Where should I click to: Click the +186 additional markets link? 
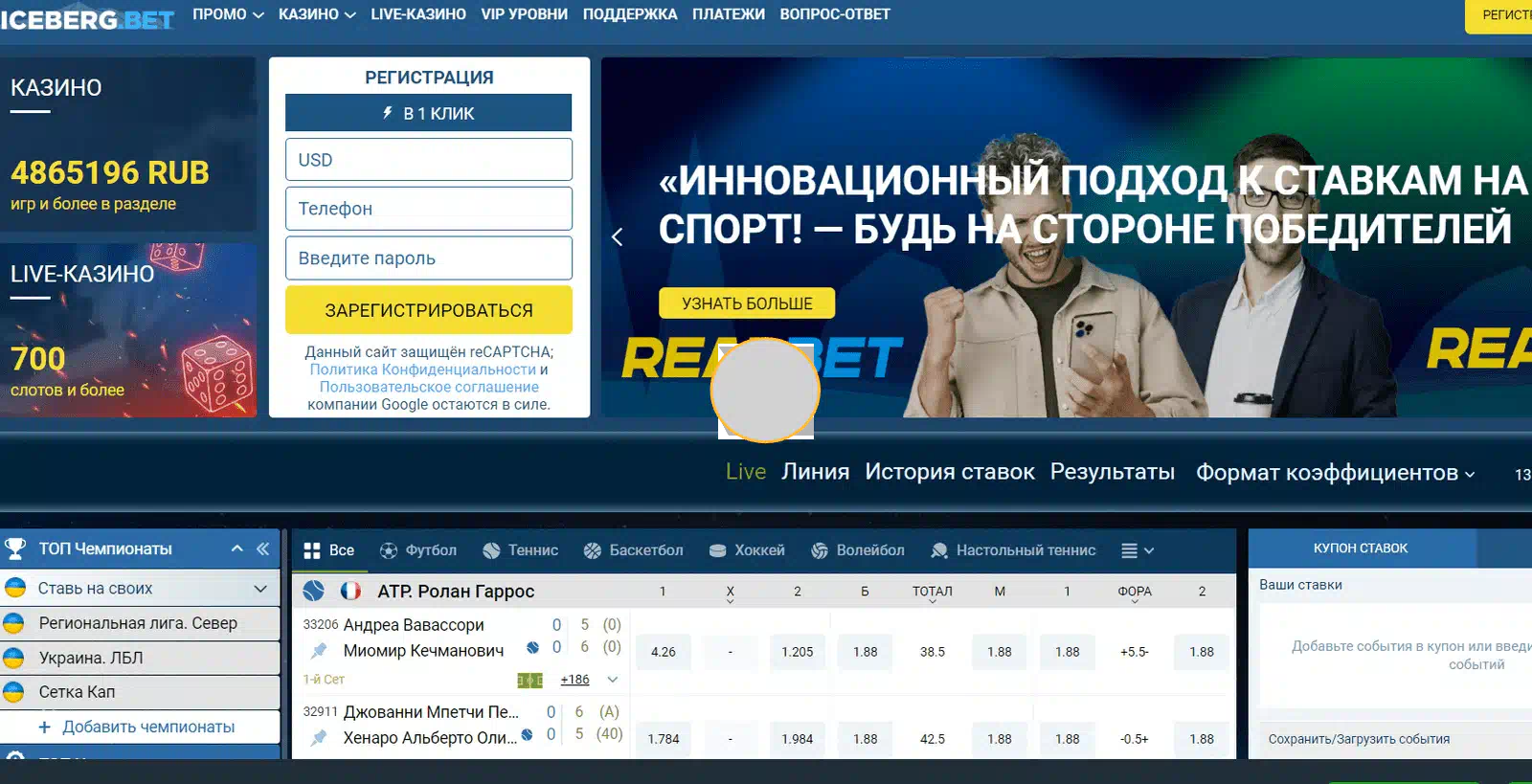coord(575,680)
